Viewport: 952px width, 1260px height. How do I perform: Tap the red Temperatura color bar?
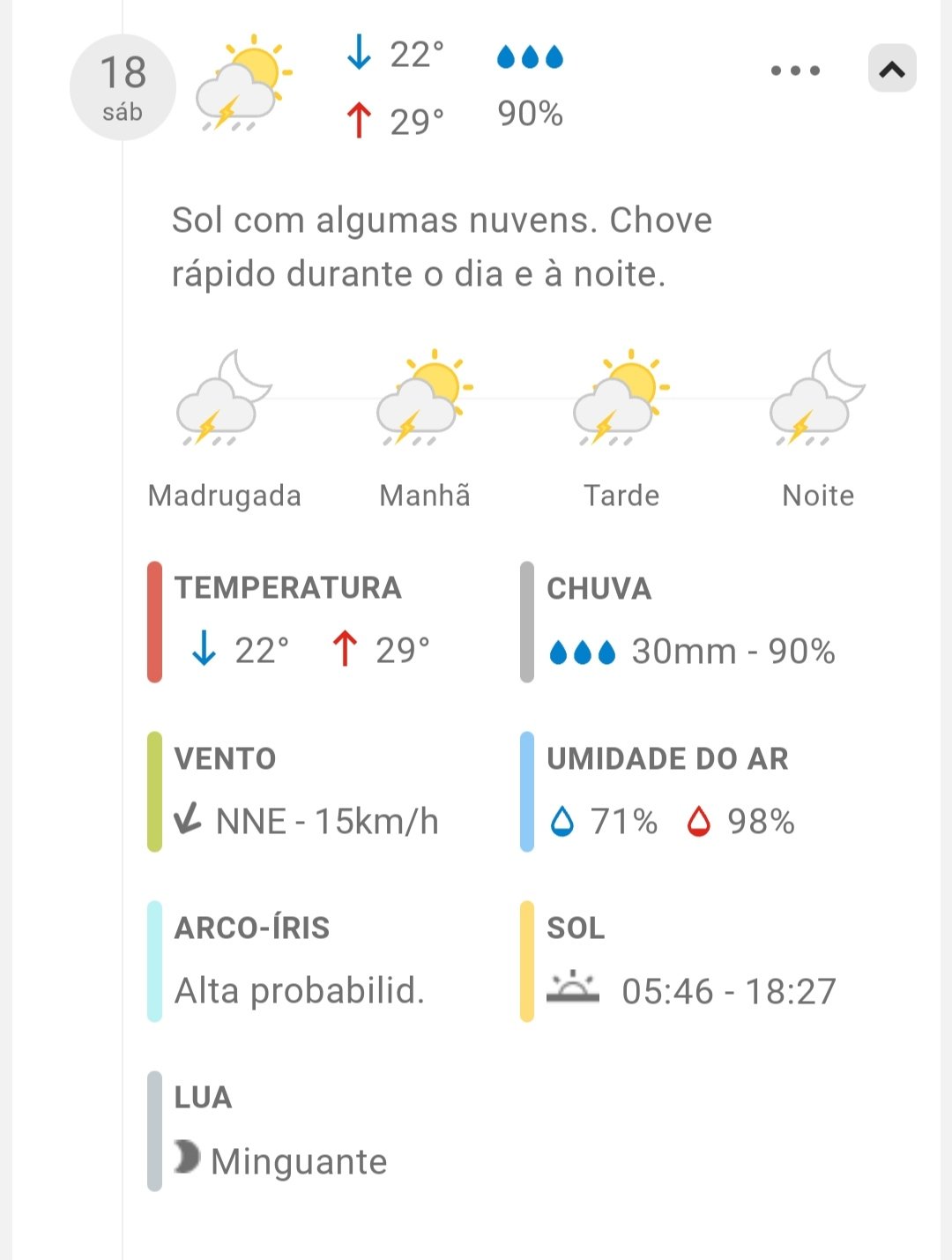click(155, 622)
